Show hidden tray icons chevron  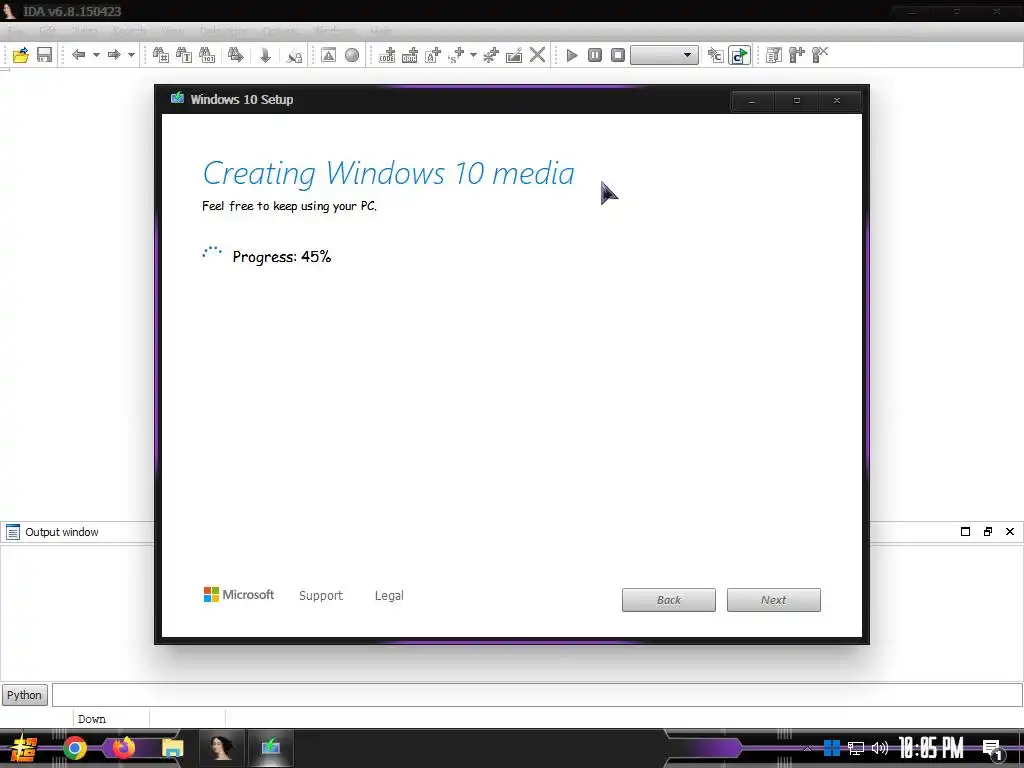coord(808,748)
